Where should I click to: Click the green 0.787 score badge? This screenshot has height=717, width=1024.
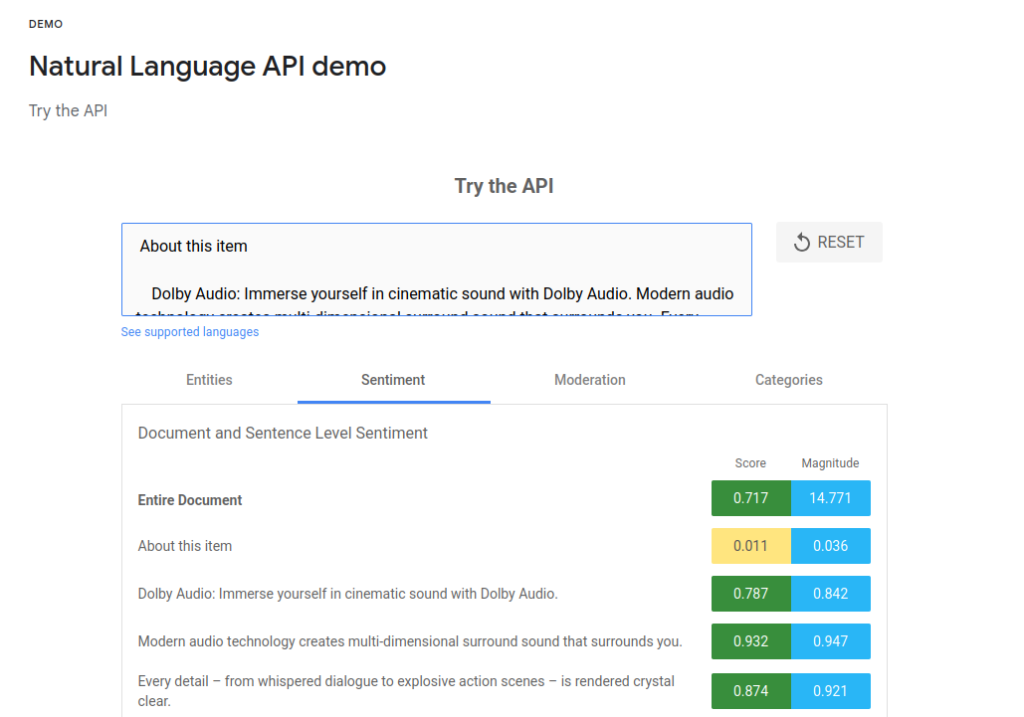click(751, 593)
